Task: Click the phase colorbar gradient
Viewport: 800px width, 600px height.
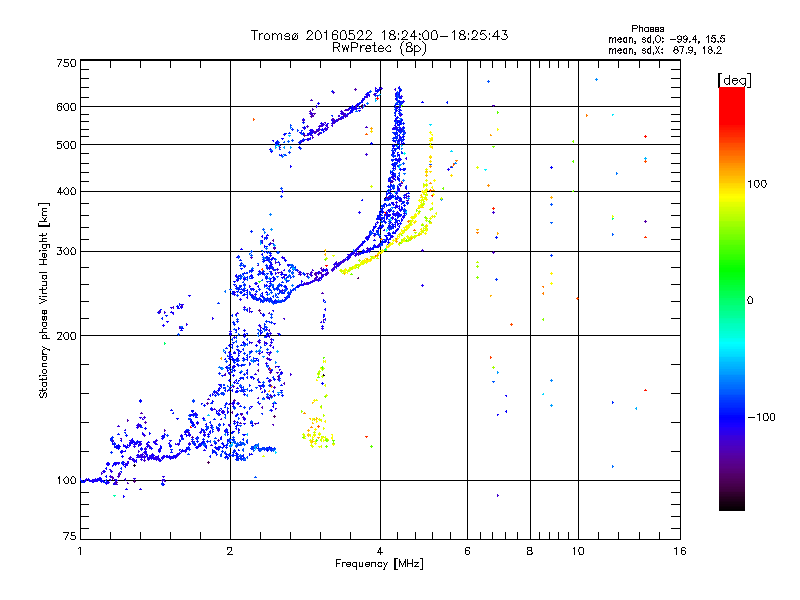Action: [x=732, y=298]
